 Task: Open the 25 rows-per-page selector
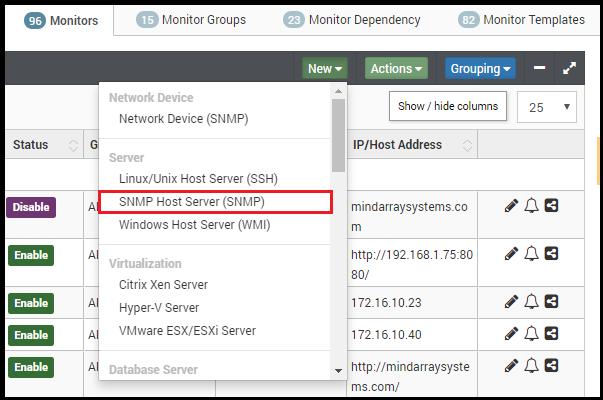point(546,107)
